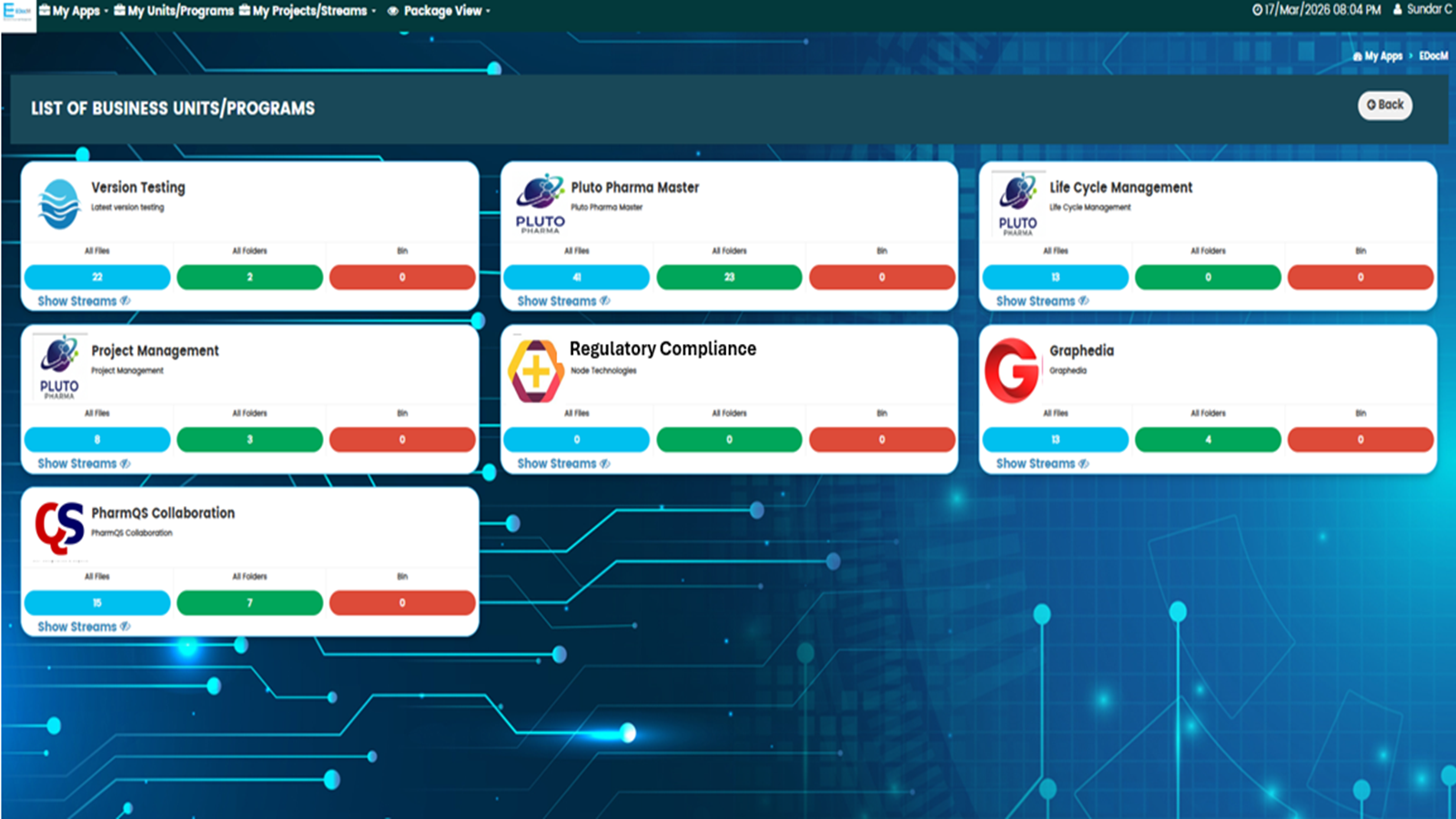Click the Project Management Pluto logo
Image resolution: width=1456 pixels, height=819 pixels.
[59, 367]
